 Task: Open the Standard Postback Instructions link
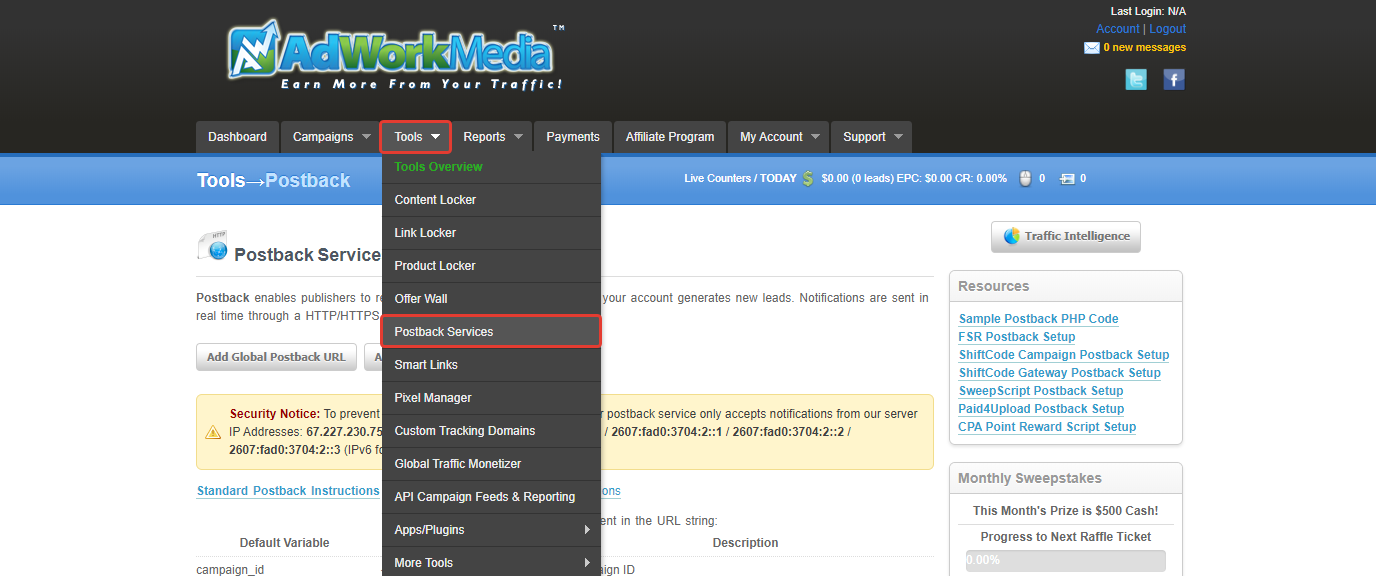tap(287, 490)
